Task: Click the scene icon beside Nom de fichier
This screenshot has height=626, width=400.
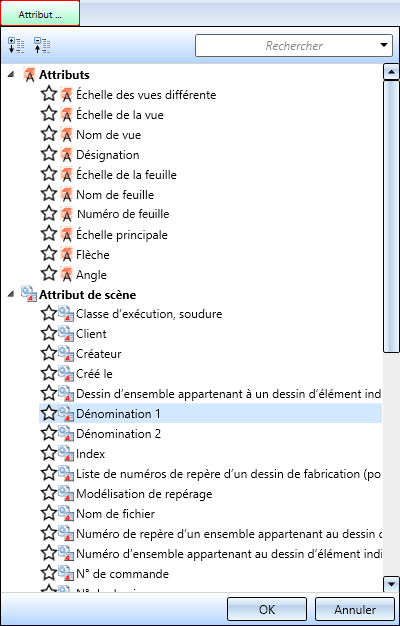Action: point(67,513)
